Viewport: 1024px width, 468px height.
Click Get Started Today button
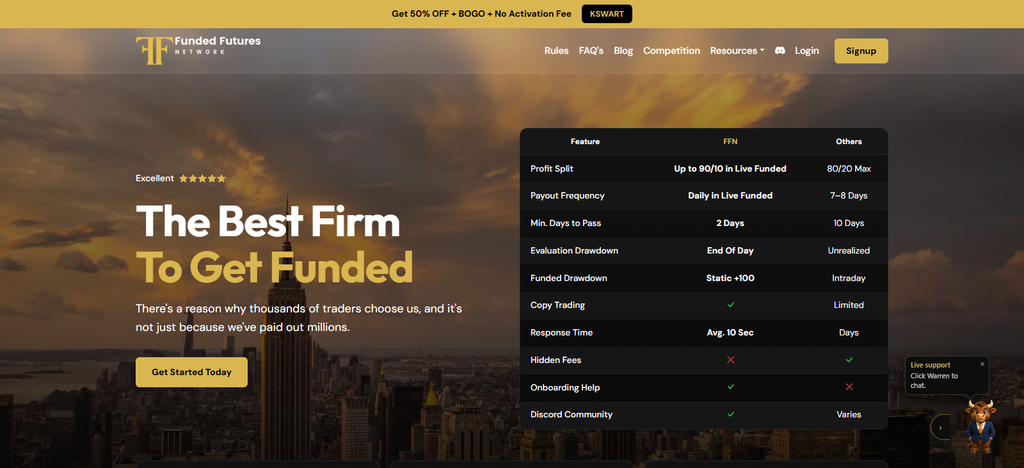coord(191,372)
